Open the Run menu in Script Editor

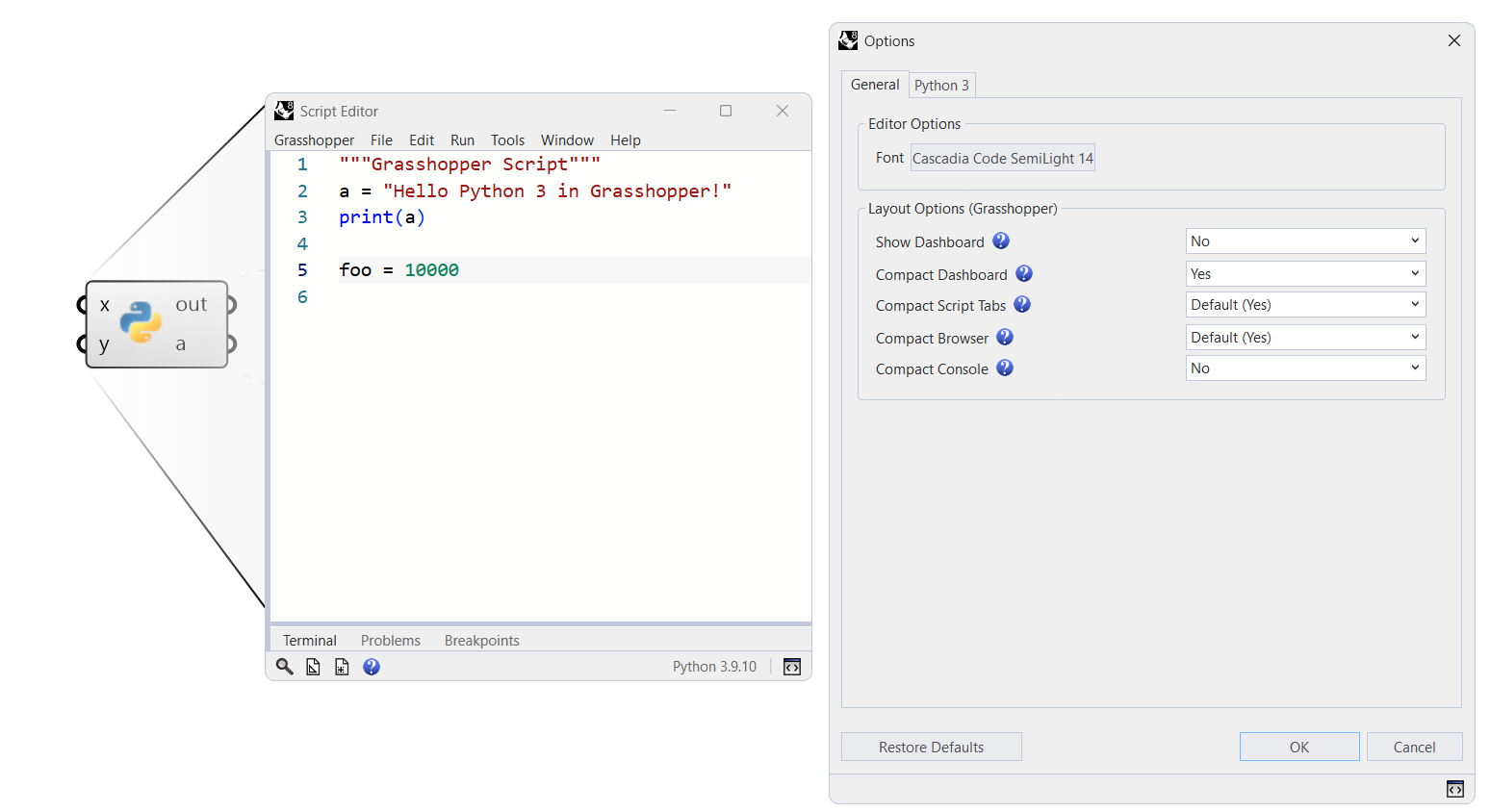coord(462,140)
